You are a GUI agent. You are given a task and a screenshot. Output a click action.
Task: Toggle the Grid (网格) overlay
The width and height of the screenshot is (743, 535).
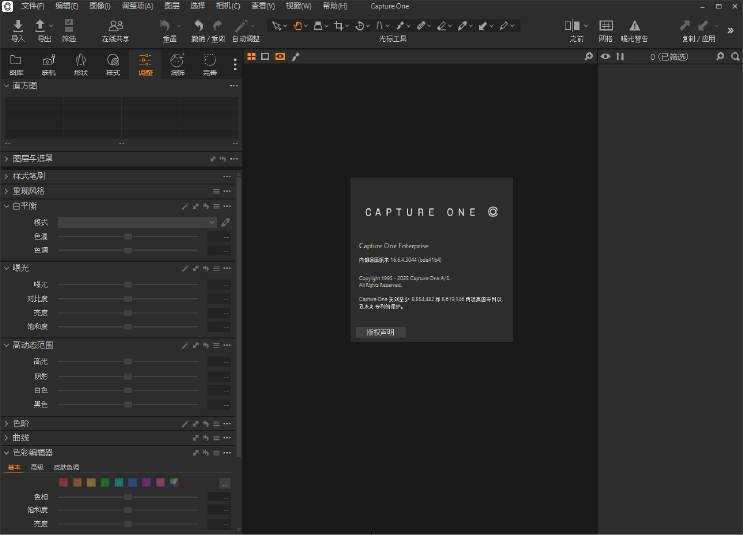(x=606, y=25)
